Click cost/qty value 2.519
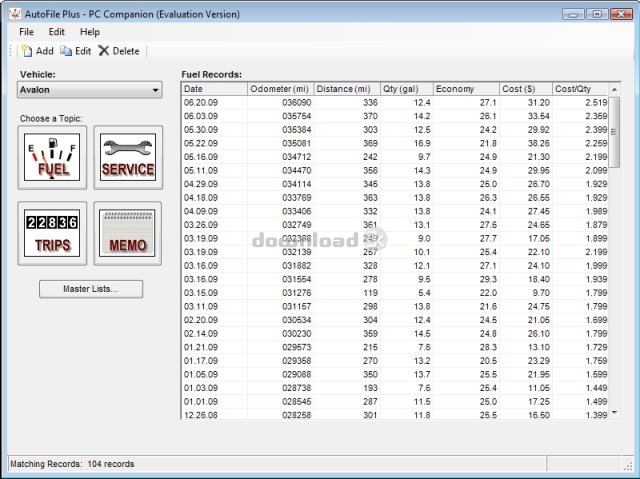640x479 pixels. 596,102
